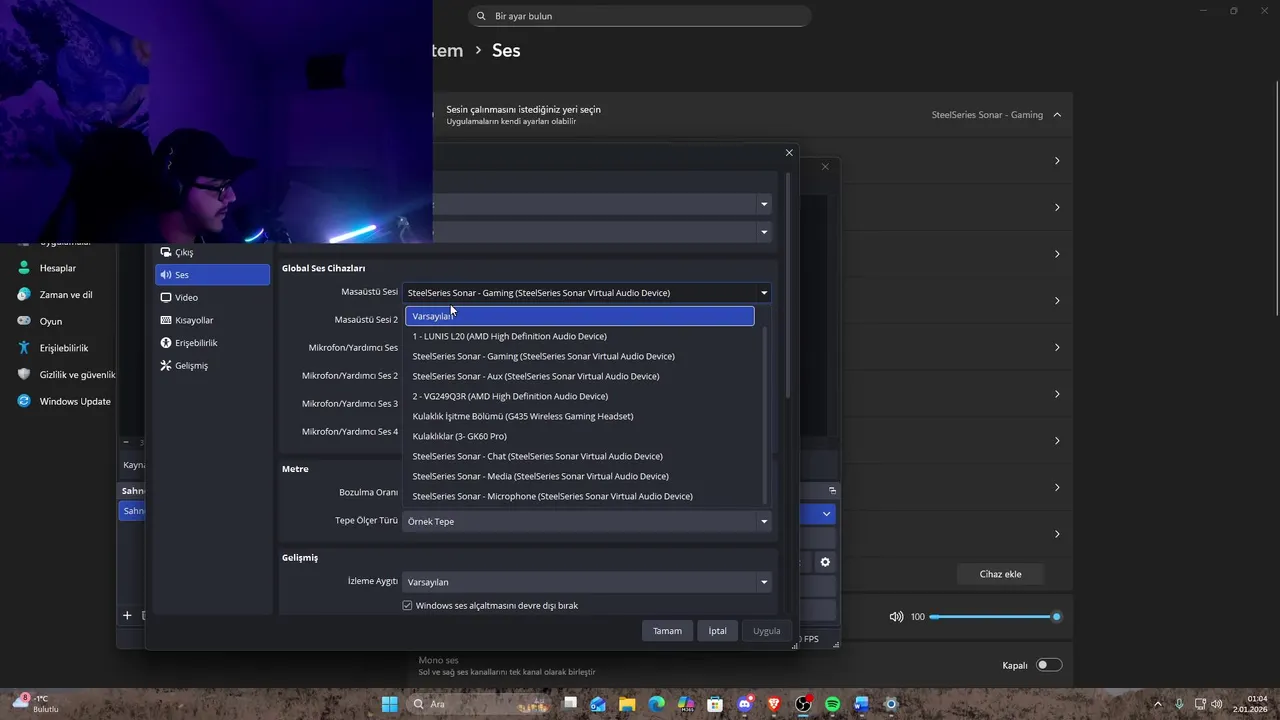Image resolution: width=1280 pixels, height=720 pixels.
Task: Open Microsoft 365 app from taskbar
Action: (686, 704)
